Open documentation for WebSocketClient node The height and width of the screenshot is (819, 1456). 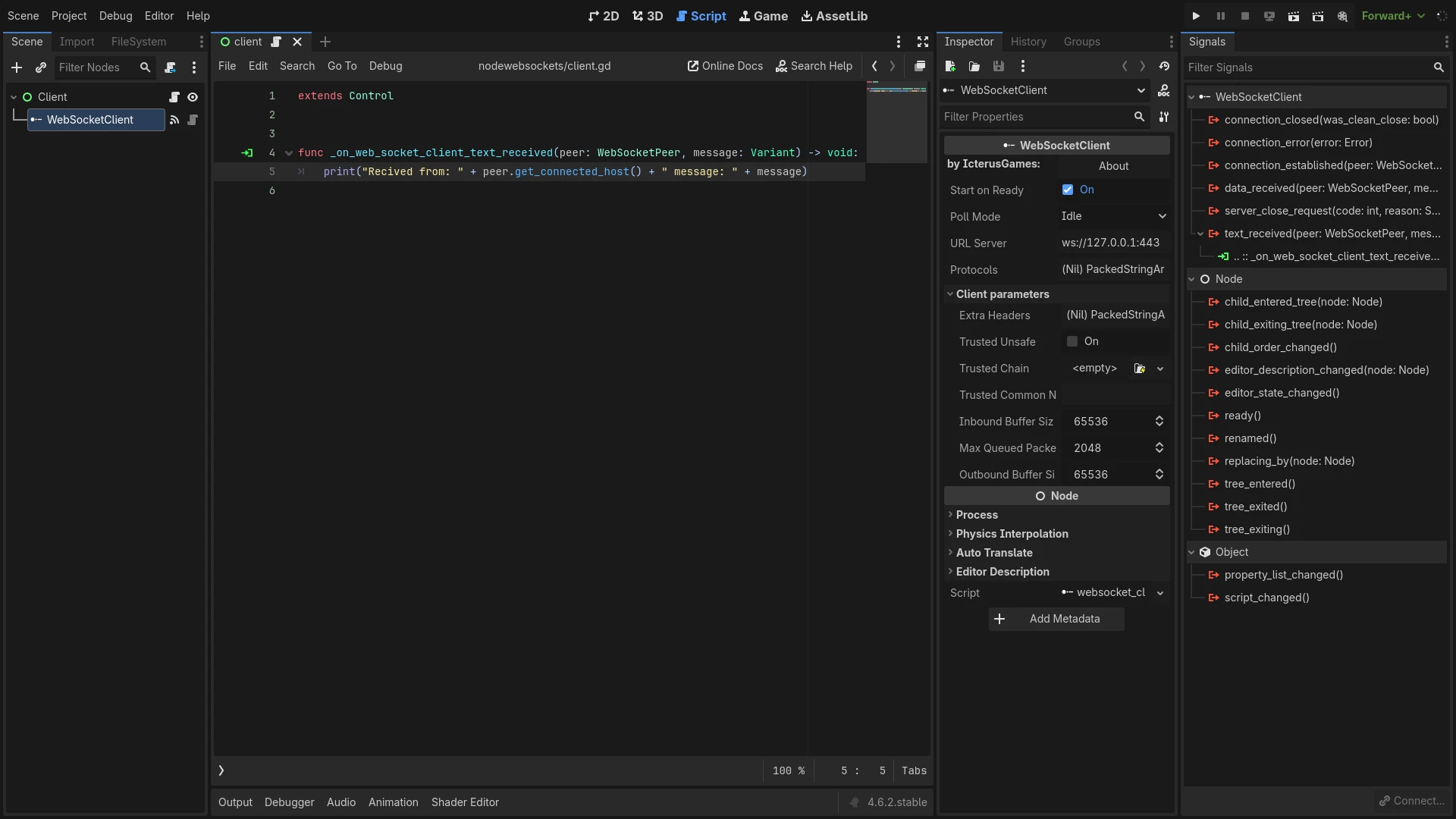point(1164,90)
